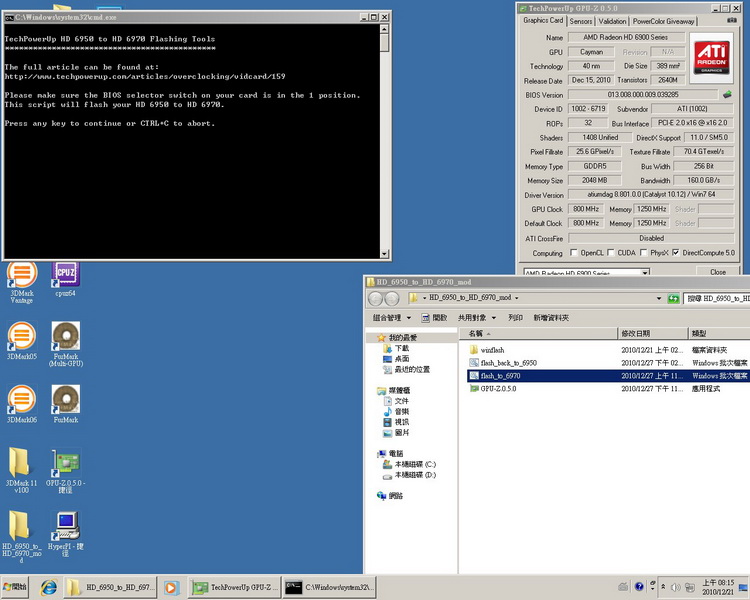Switch to the Graphics Card tab

click(x=542, y=20)
